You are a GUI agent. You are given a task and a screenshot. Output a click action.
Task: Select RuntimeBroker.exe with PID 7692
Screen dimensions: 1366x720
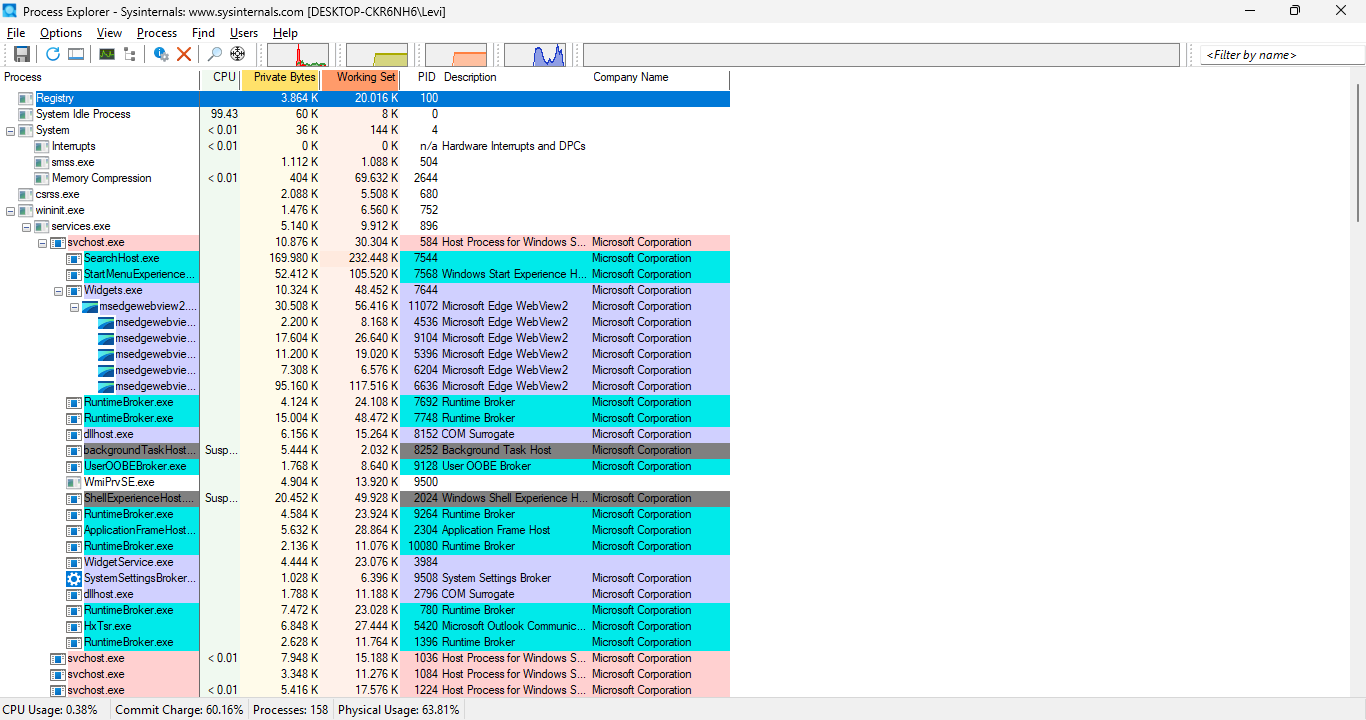coord(365,402)
